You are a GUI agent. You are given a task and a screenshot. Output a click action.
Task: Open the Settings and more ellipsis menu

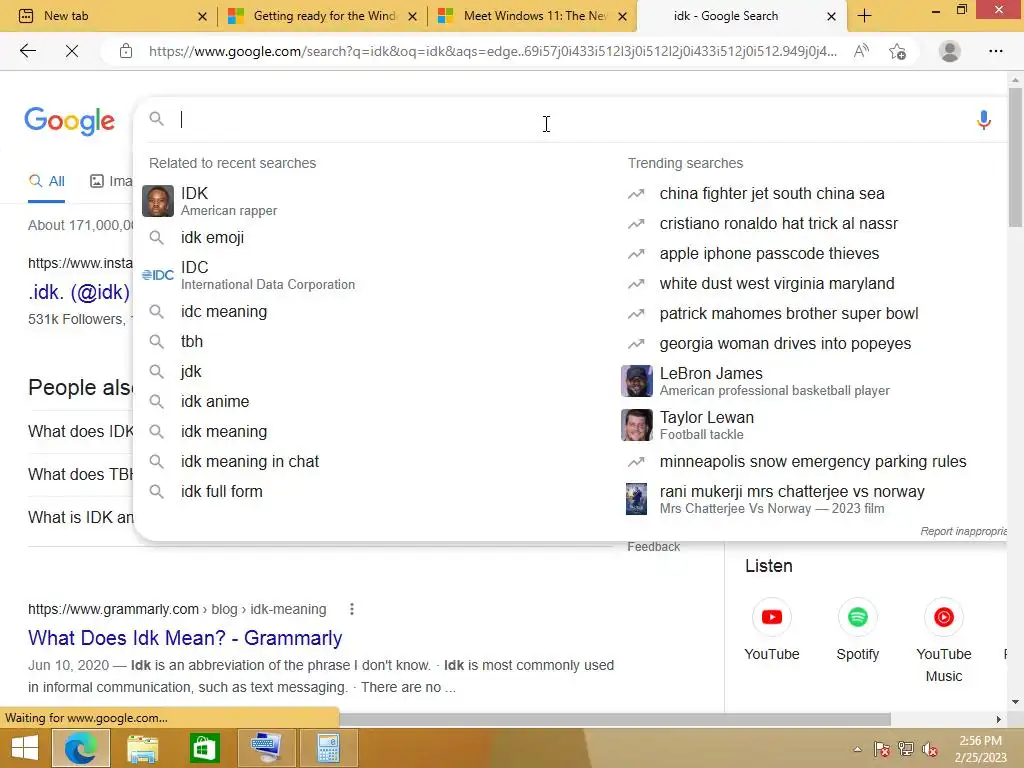pyautogui.click(x=995, y=51)
